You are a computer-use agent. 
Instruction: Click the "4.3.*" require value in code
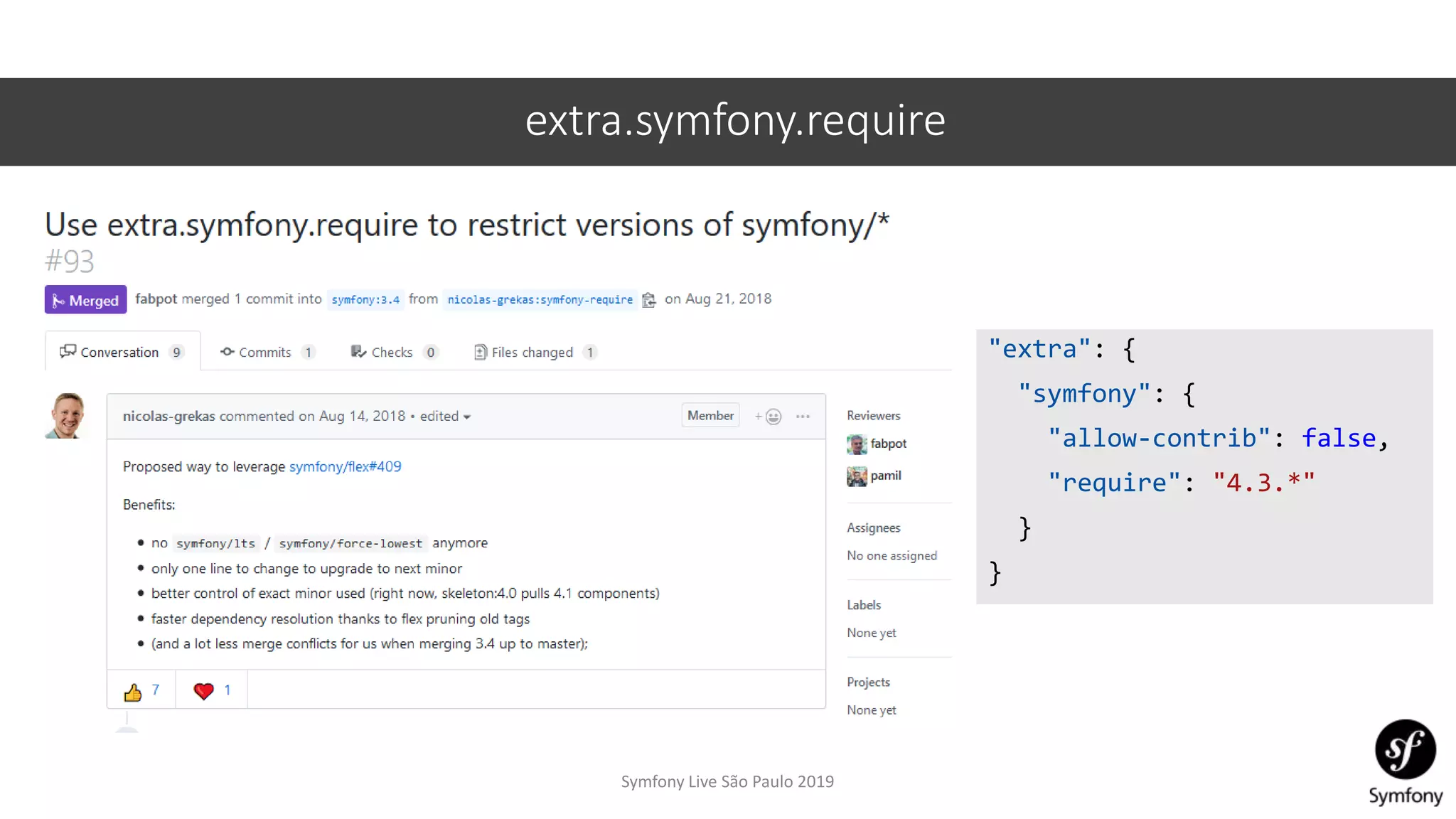tap(1264, 483)
